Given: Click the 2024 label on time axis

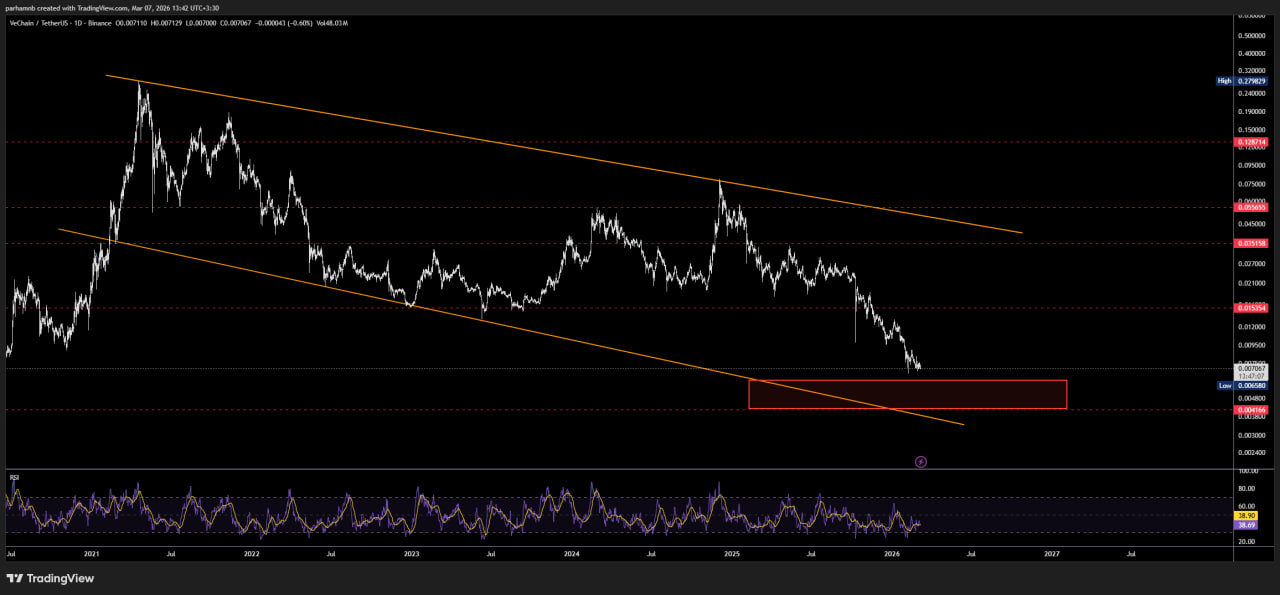Looking at the screenshot, I should (571, 553).
